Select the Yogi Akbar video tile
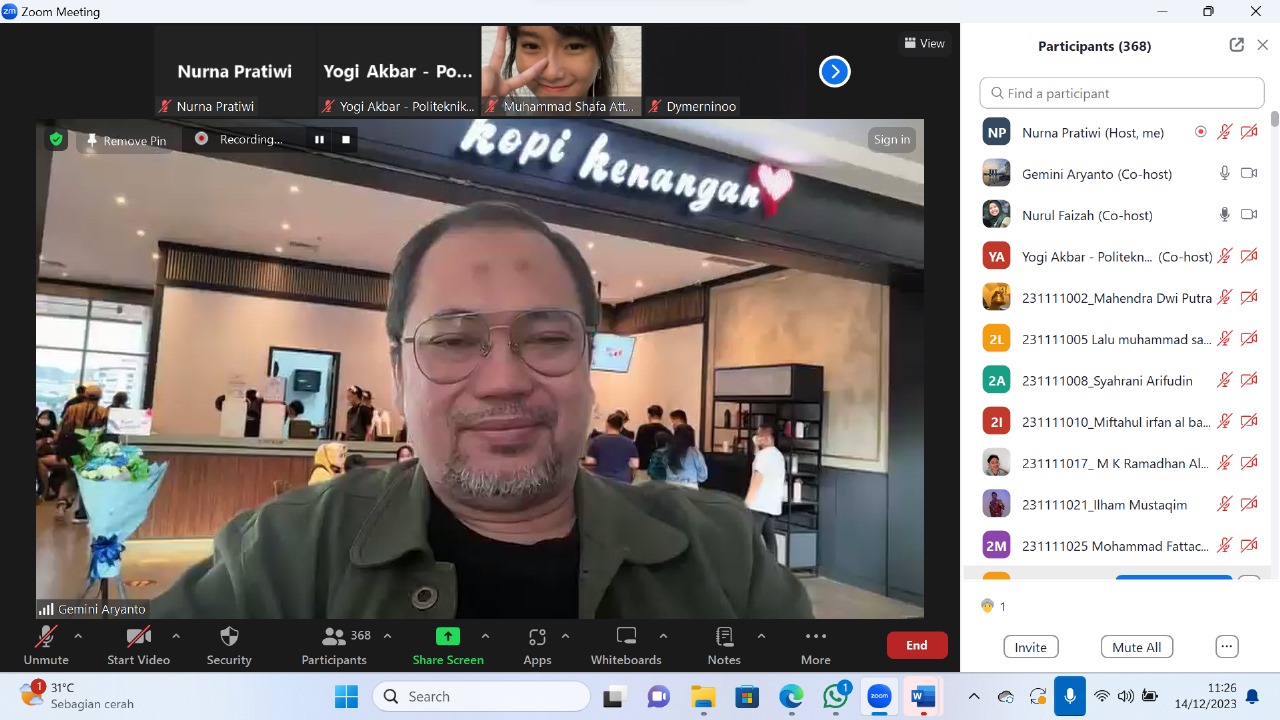 click(398, 71)
